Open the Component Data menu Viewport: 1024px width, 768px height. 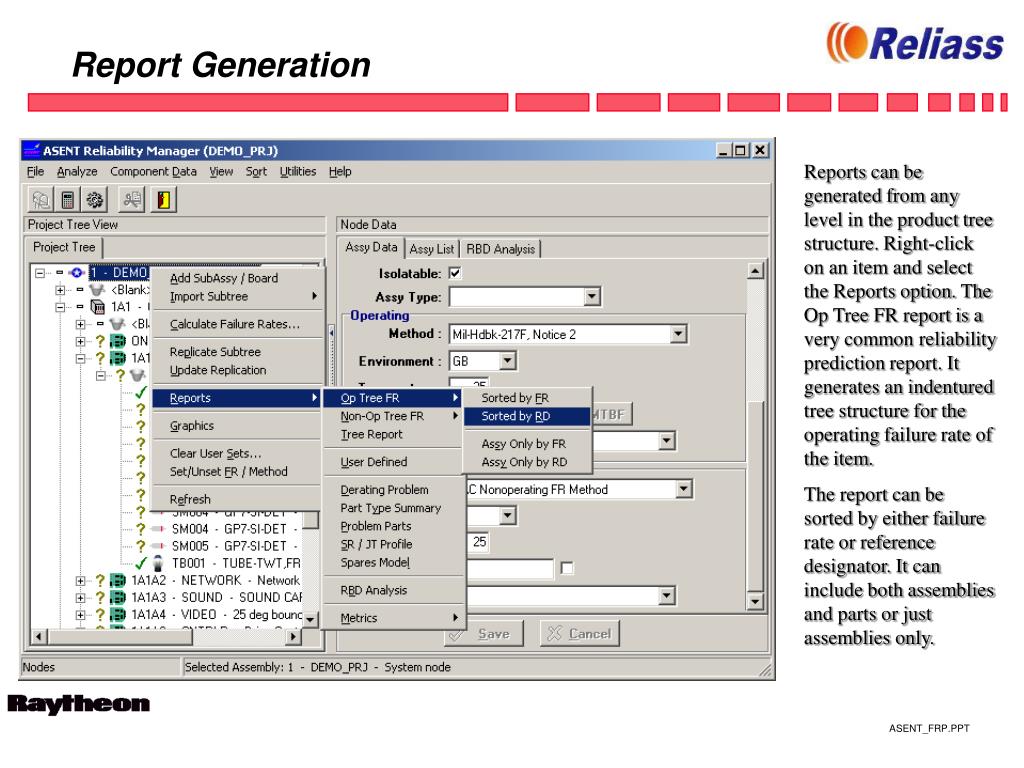click(153, 171)
